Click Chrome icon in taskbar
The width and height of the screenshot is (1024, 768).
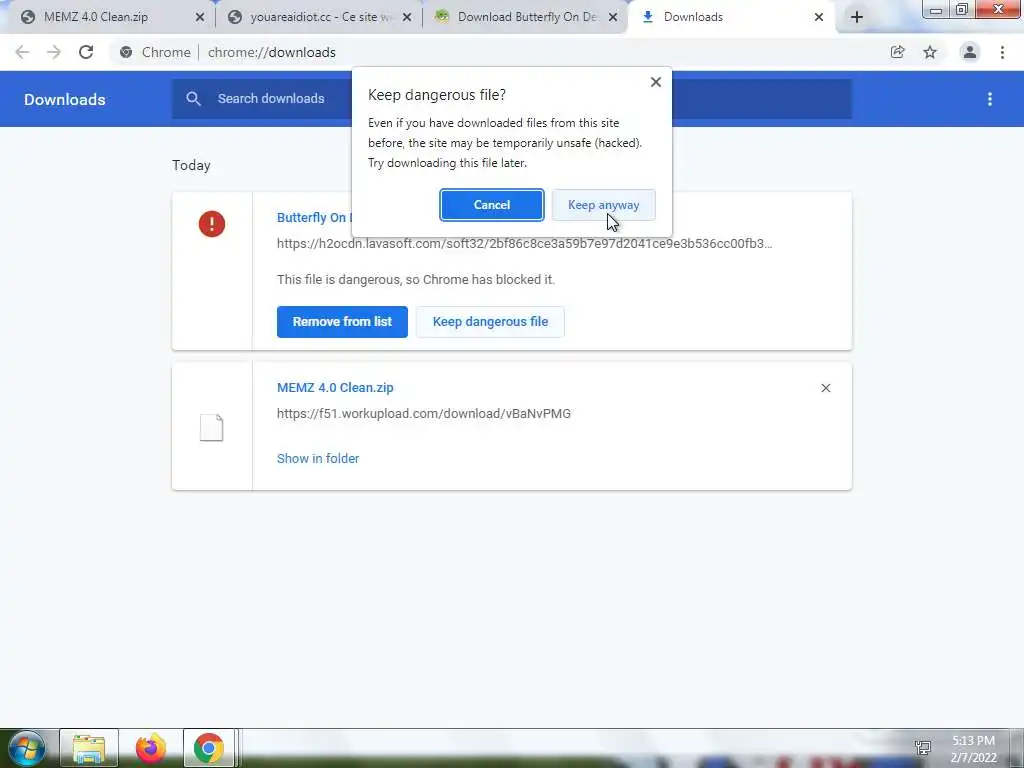pyautogui.click(x=208, y=748)
